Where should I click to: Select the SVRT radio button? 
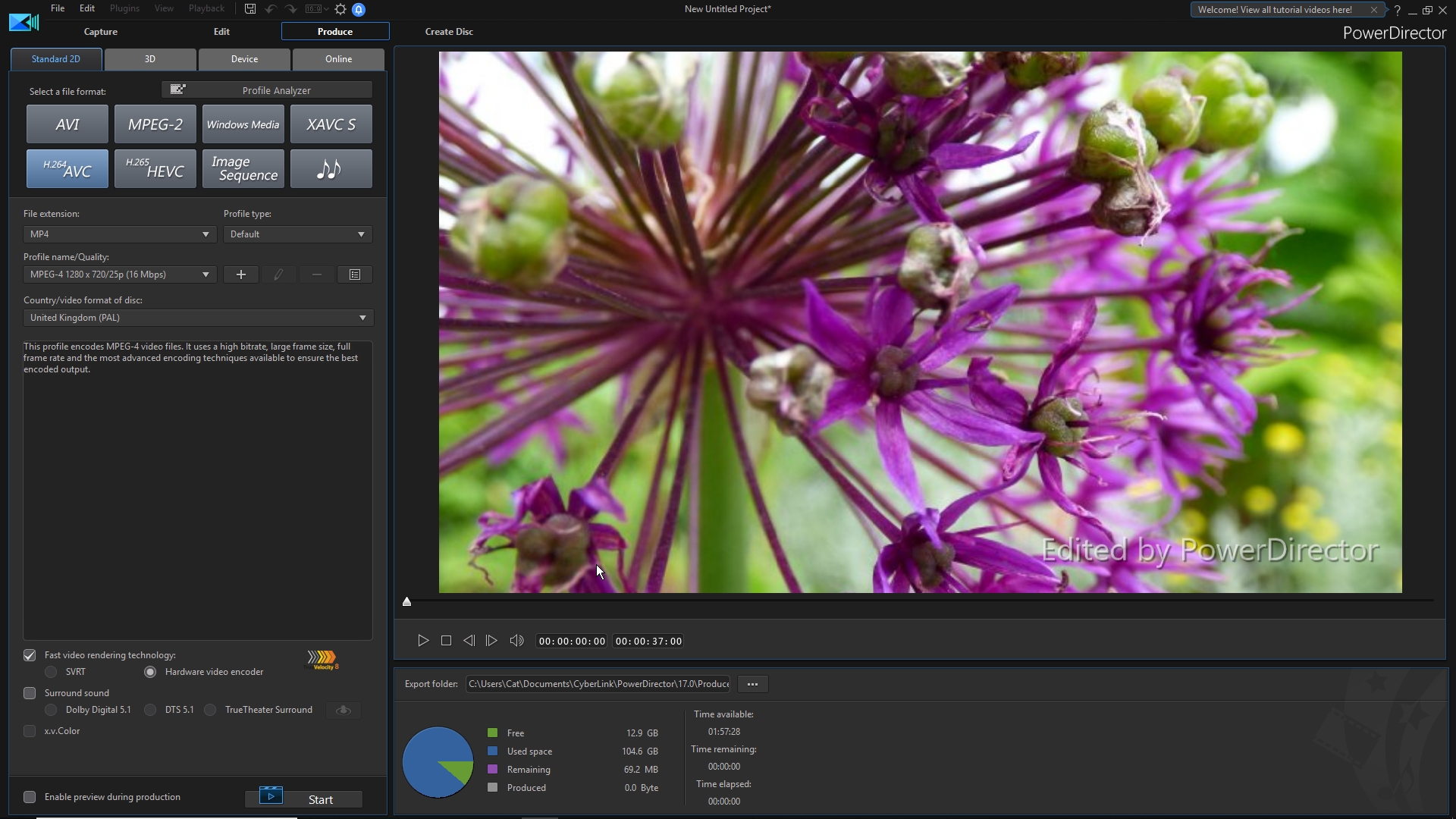[51, 671]
